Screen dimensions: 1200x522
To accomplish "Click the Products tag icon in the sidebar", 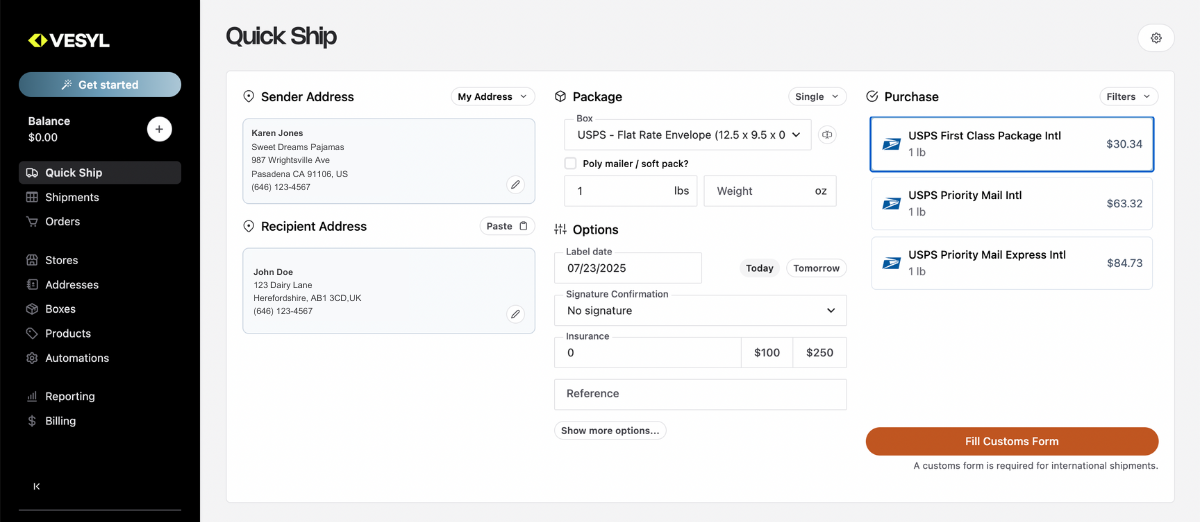I will coord(32,333).
